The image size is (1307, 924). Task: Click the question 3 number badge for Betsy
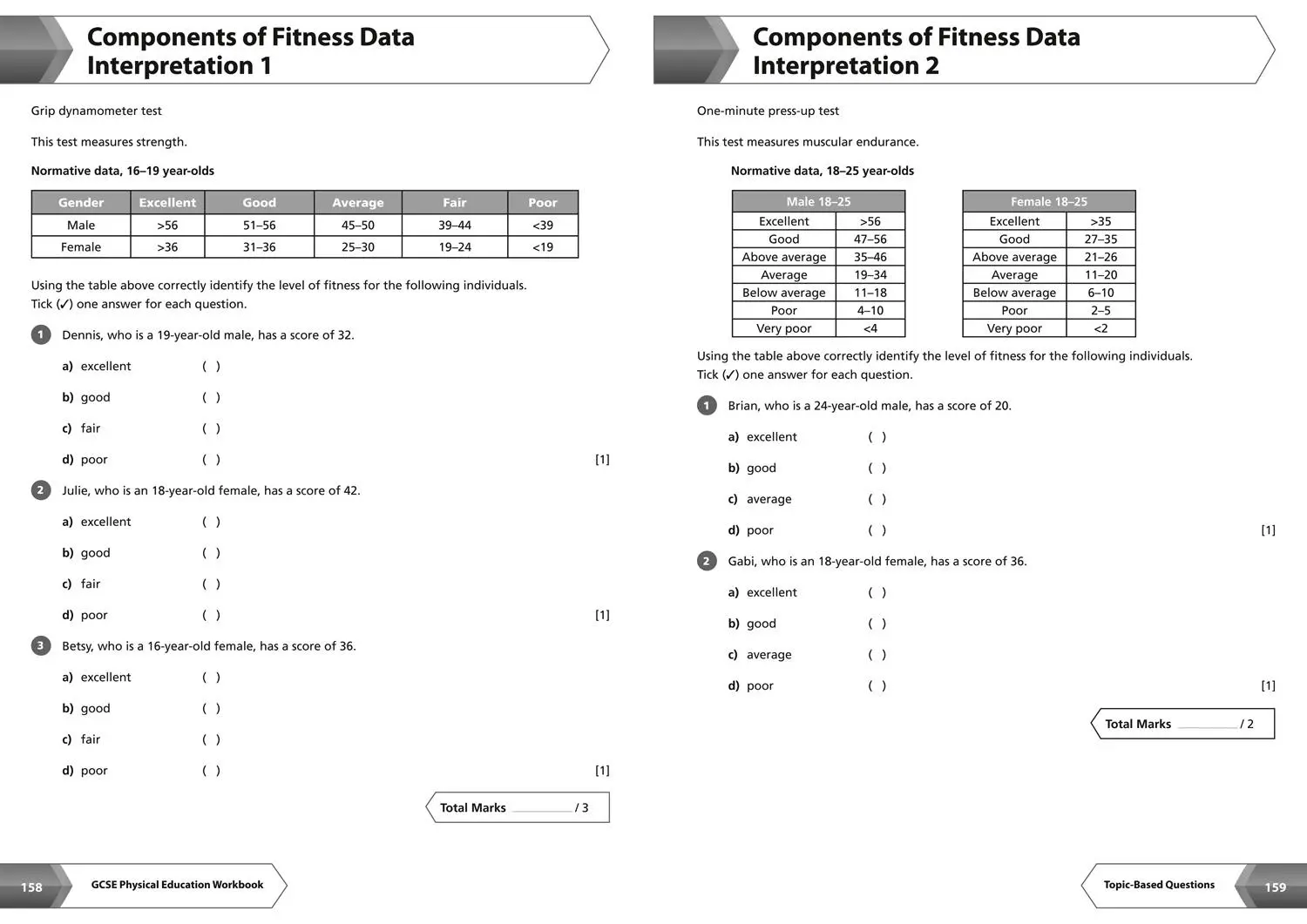click(41, 645)
